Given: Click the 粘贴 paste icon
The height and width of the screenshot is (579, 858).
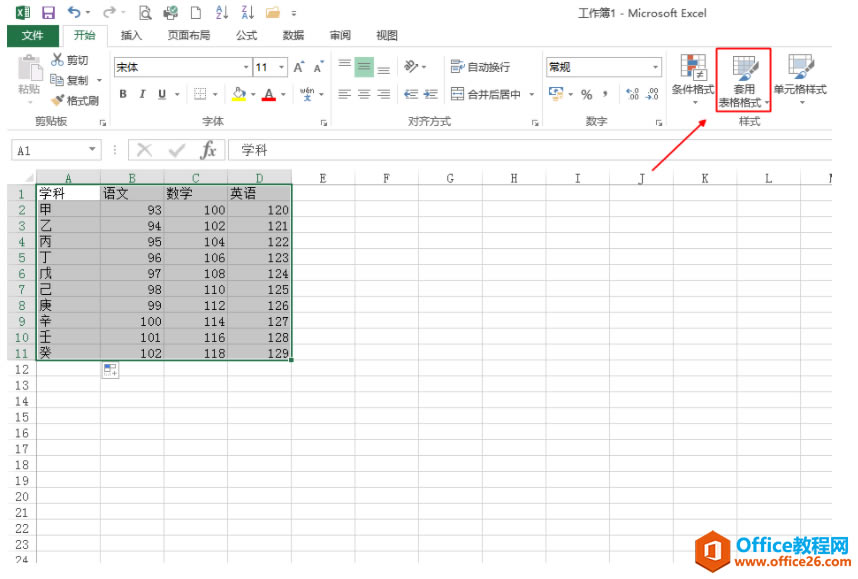Looking at the screenshot, I should click(x=30, y=70).
